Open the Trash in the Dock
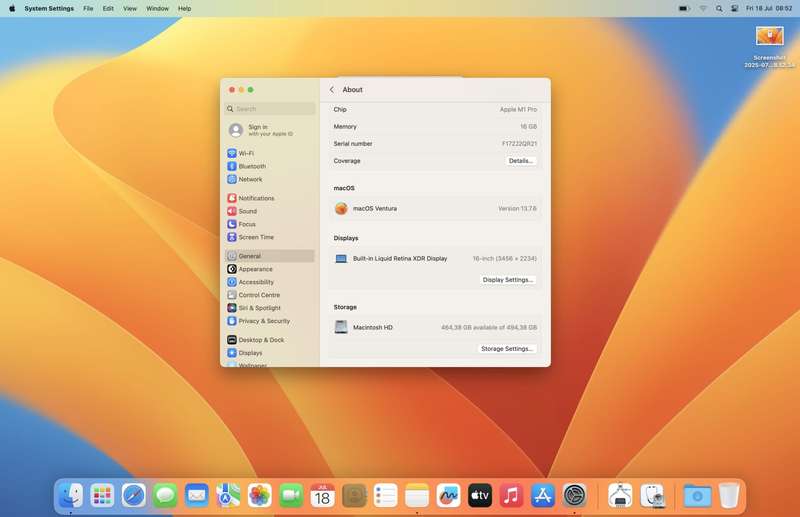The width and height of the screenshot is (800, 517). pos(729,495)
